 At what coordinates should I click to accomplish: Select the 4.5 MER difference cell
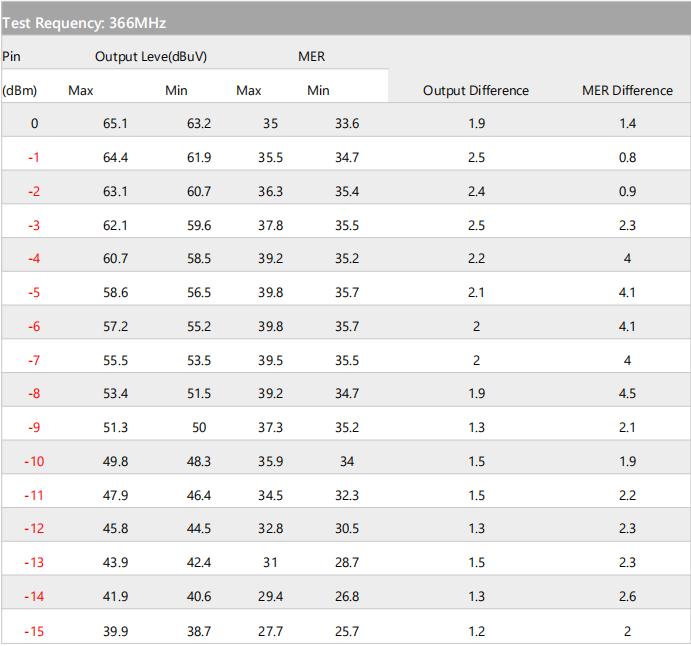click(x=627, y=394)
